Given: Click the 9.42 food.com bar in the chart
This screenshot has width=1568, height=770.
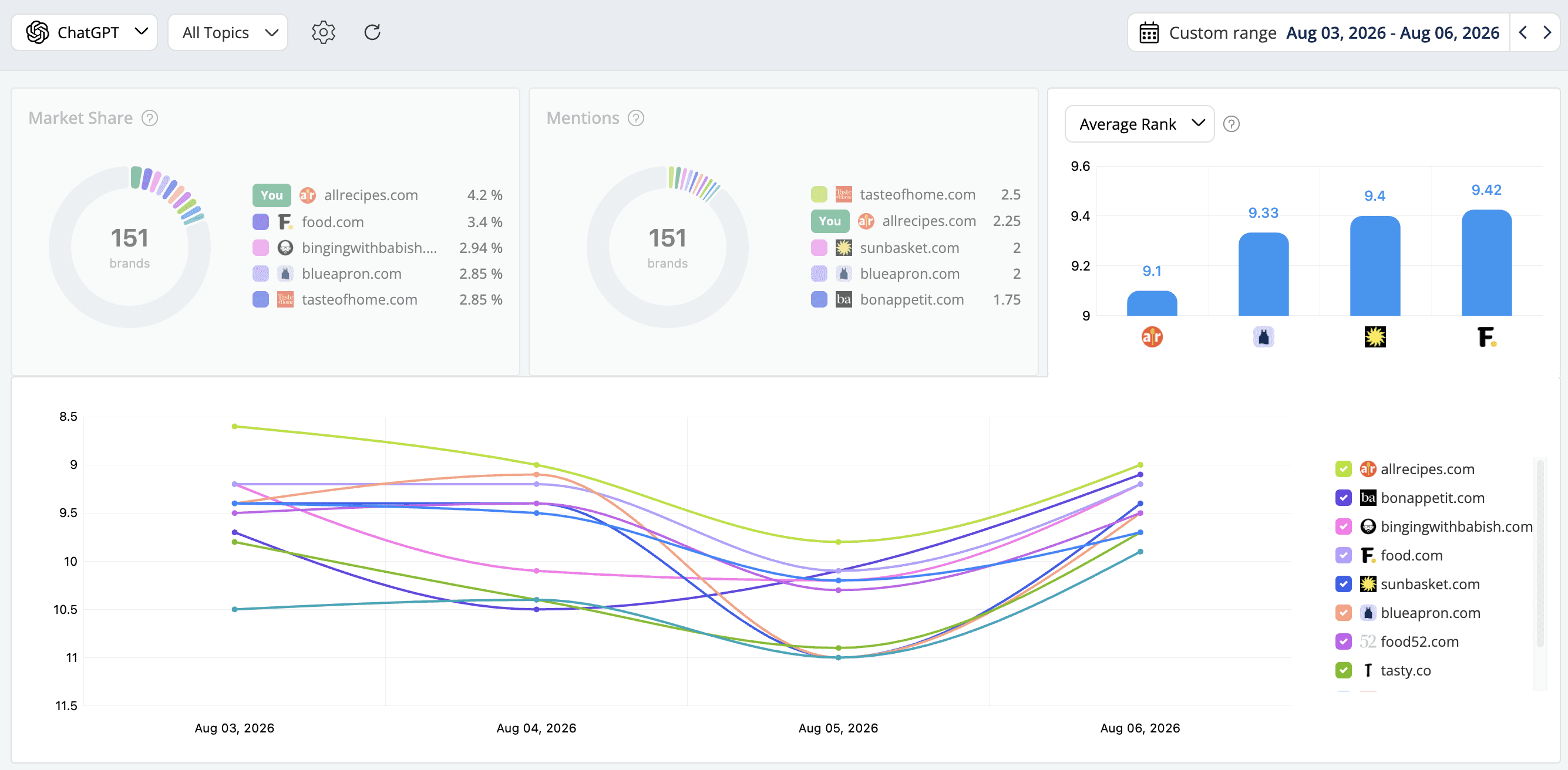Looking at the screenshot, I should tap(1486, 263).
